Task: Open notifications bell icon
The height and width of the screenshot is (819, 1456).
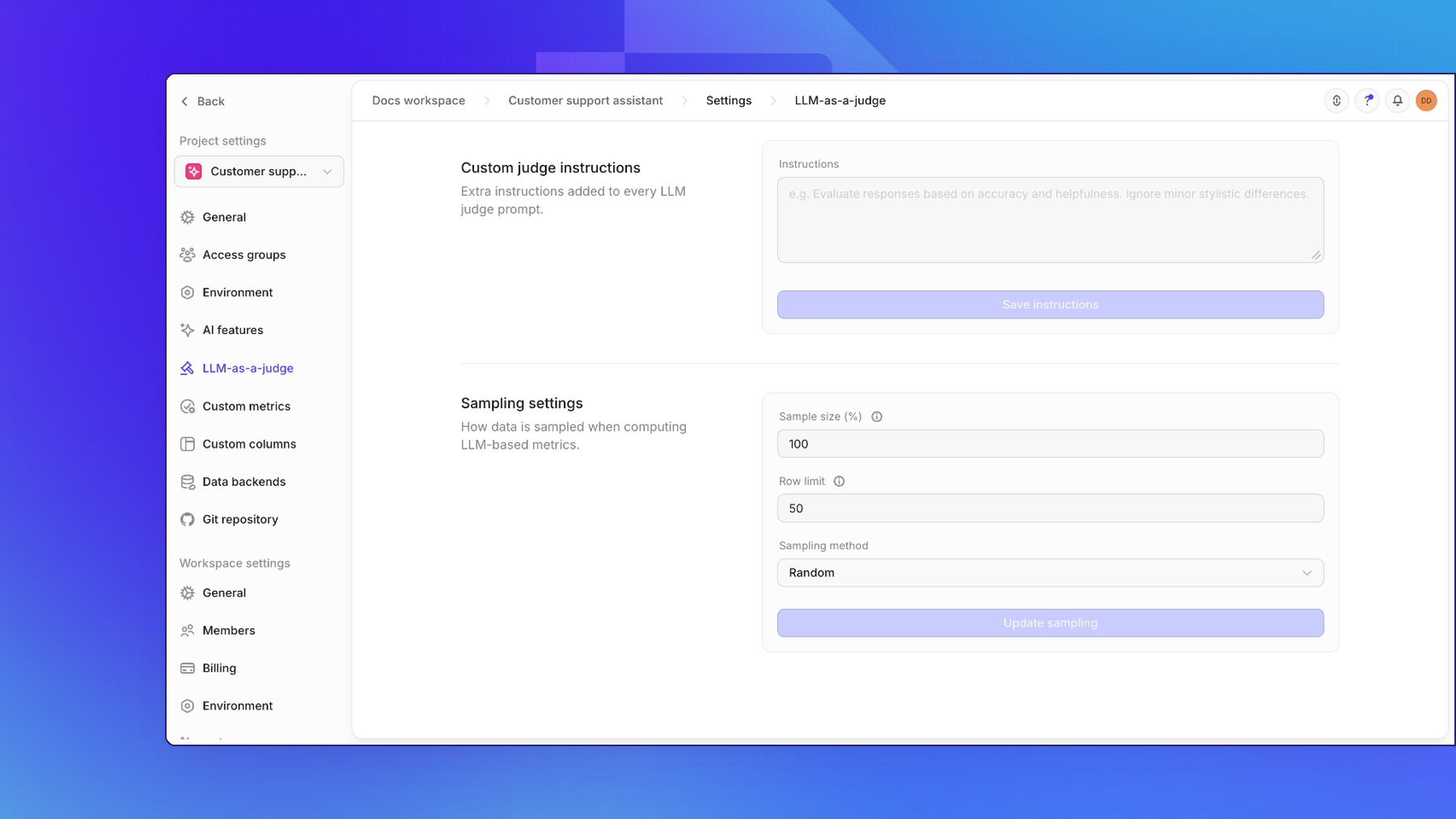Action: 1397,100
